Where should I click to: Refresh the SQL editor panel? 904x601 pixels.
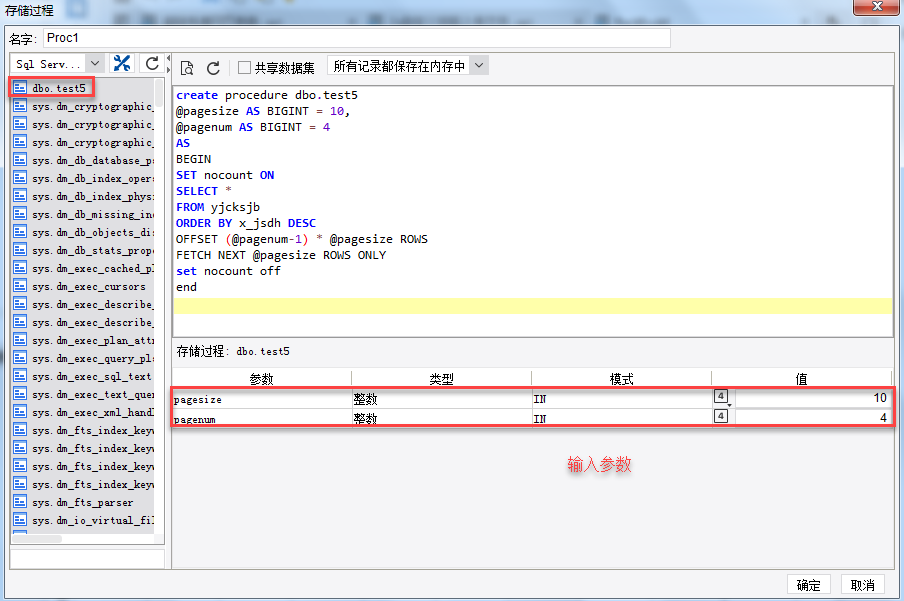(213, 68)
